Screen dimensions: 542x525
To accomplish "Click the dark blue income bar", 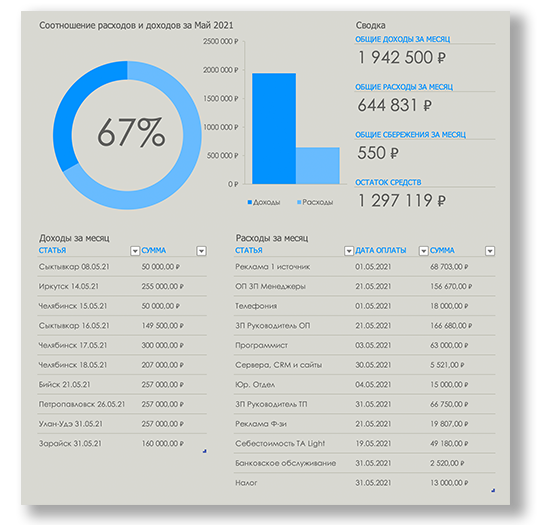I will 274,128.
